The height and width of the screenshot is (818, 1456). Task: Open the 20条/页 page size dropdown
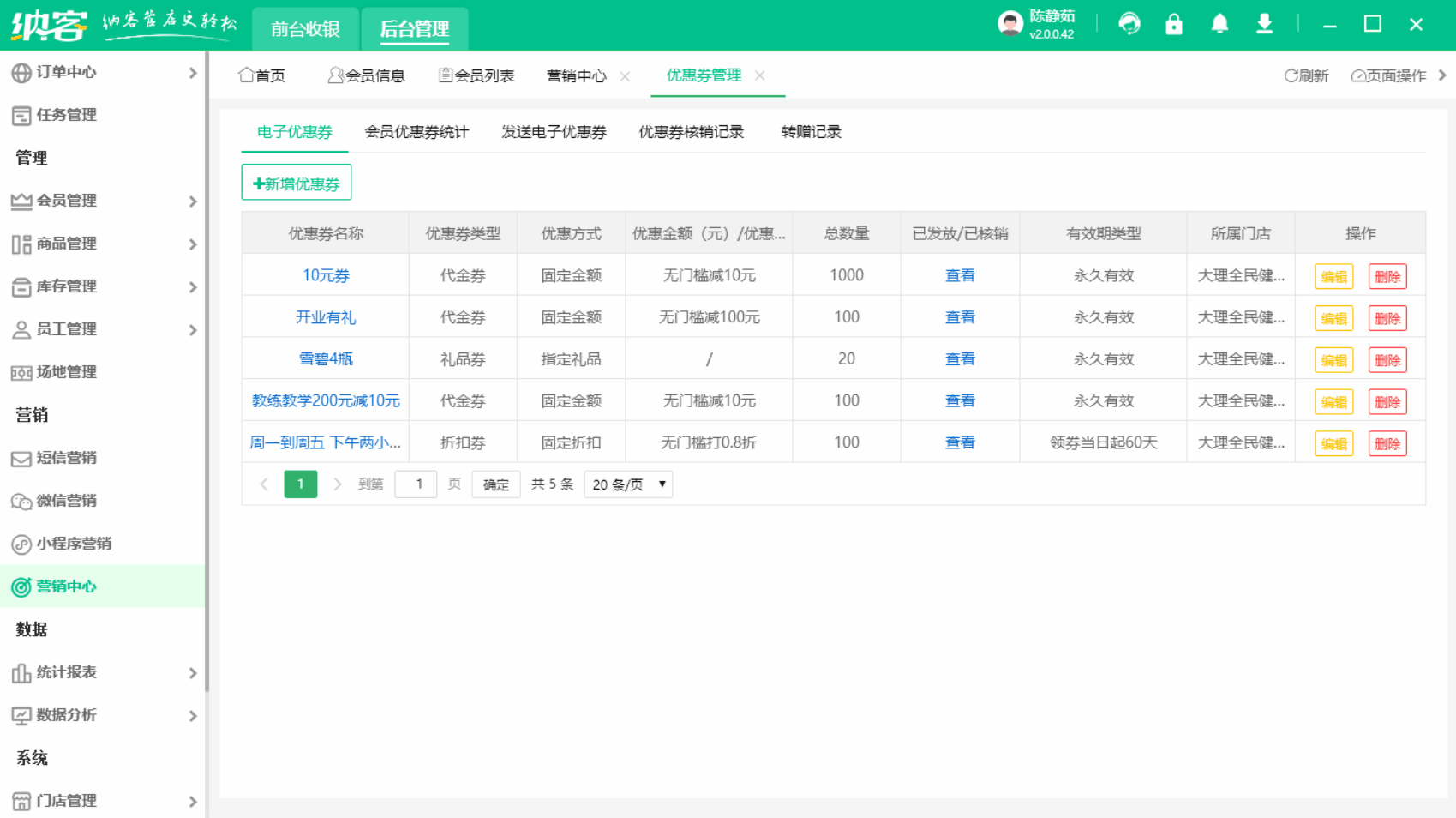pos(628,484)
